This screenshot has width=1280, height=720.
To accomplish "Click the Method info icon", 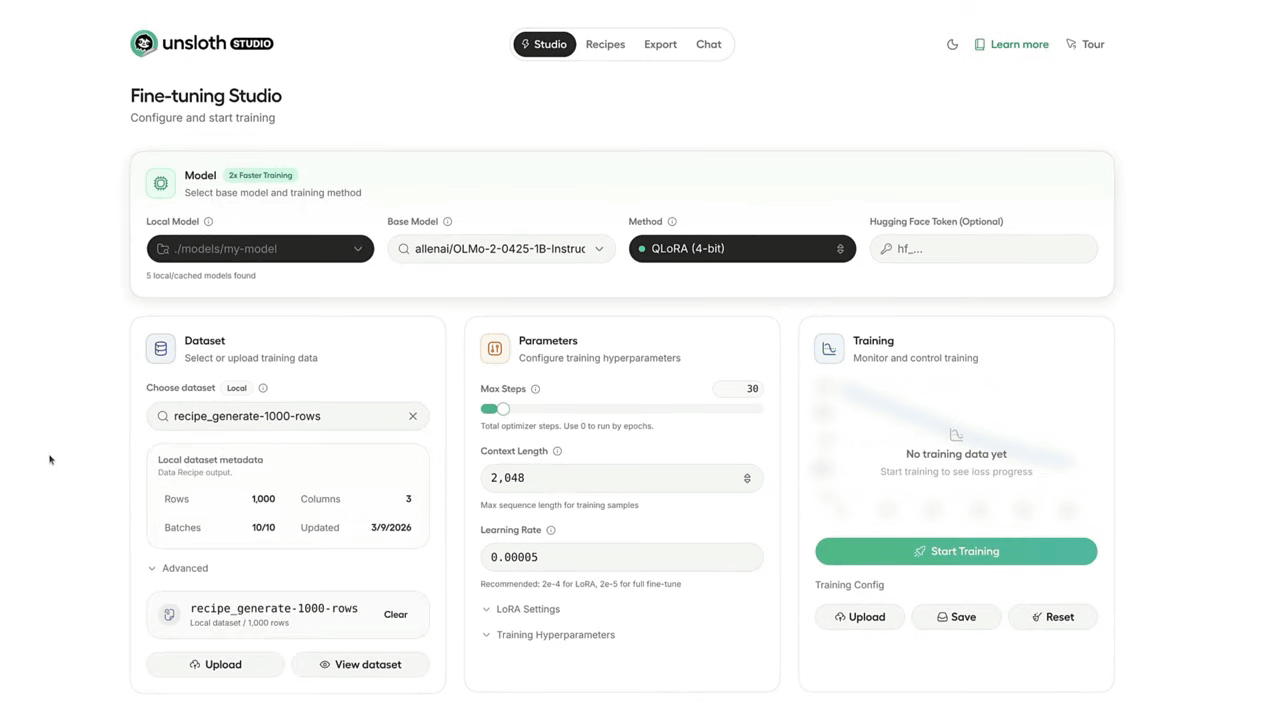I will [x=672, y=222].
